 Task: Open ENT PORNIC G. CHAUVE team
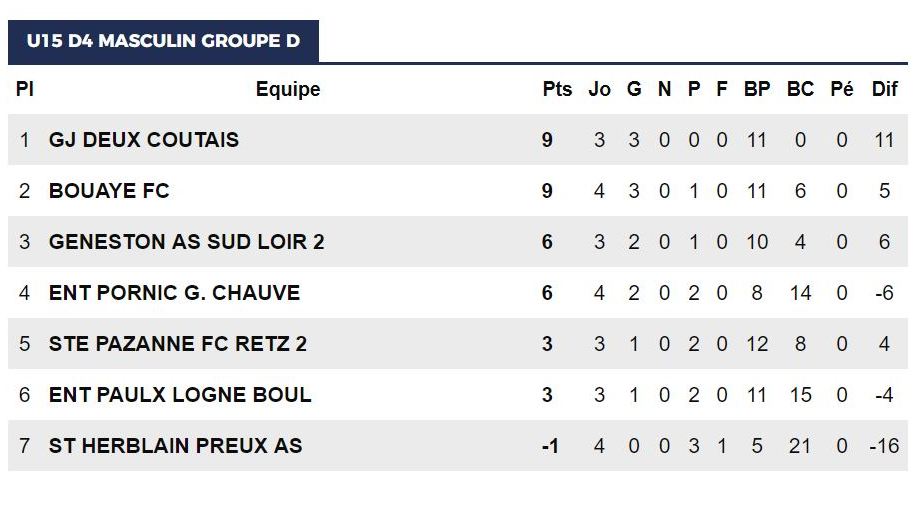click(174, 293)
